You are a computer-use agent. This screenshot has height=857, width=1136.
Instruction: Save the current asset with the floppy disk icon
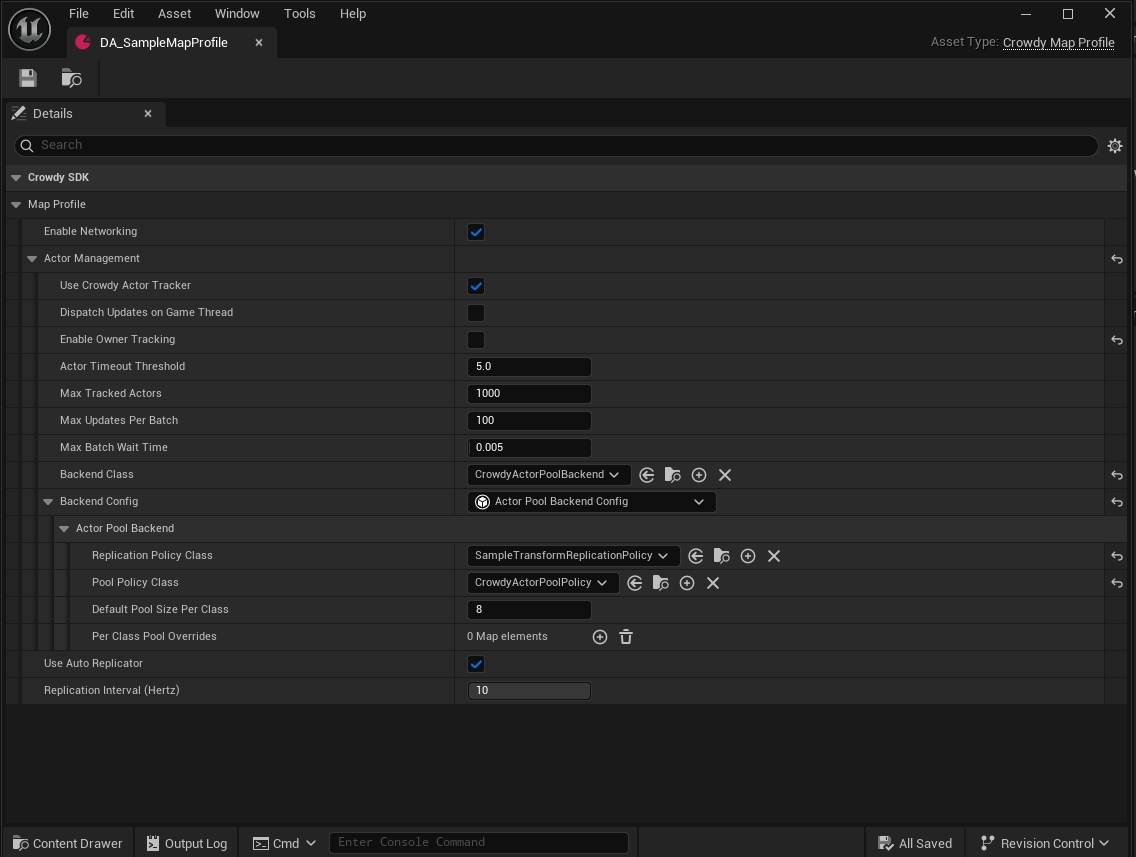tap(28, 78)
